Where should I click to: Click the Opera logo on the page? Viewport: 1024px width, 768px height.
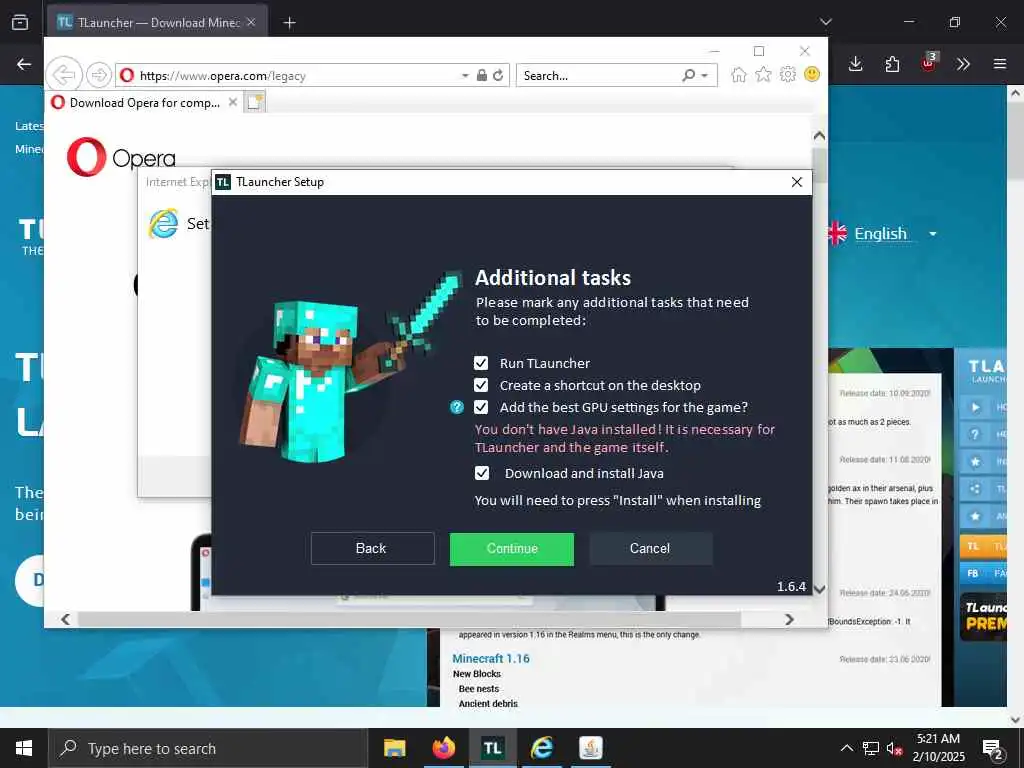click(x=121, y=157)
